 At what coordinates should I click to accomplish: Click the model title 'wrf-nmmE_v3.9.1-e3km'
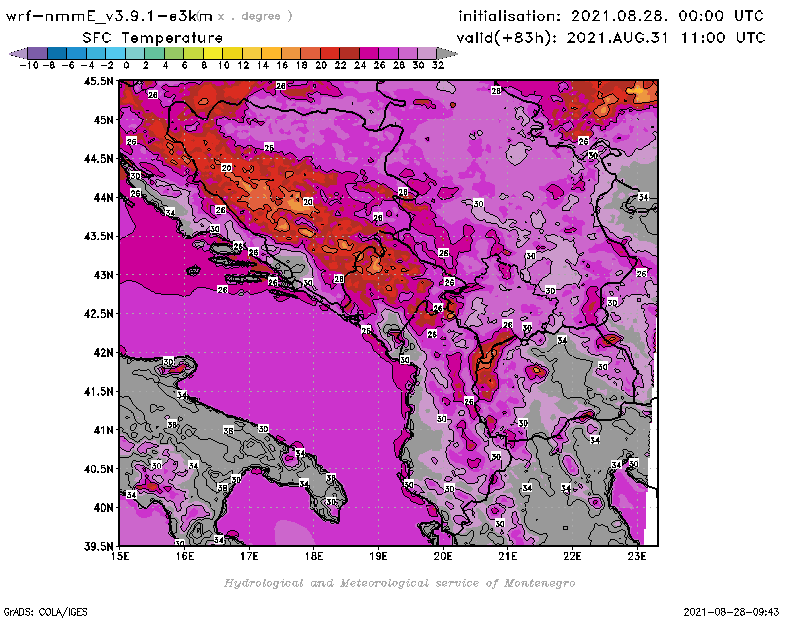[109, 16]
